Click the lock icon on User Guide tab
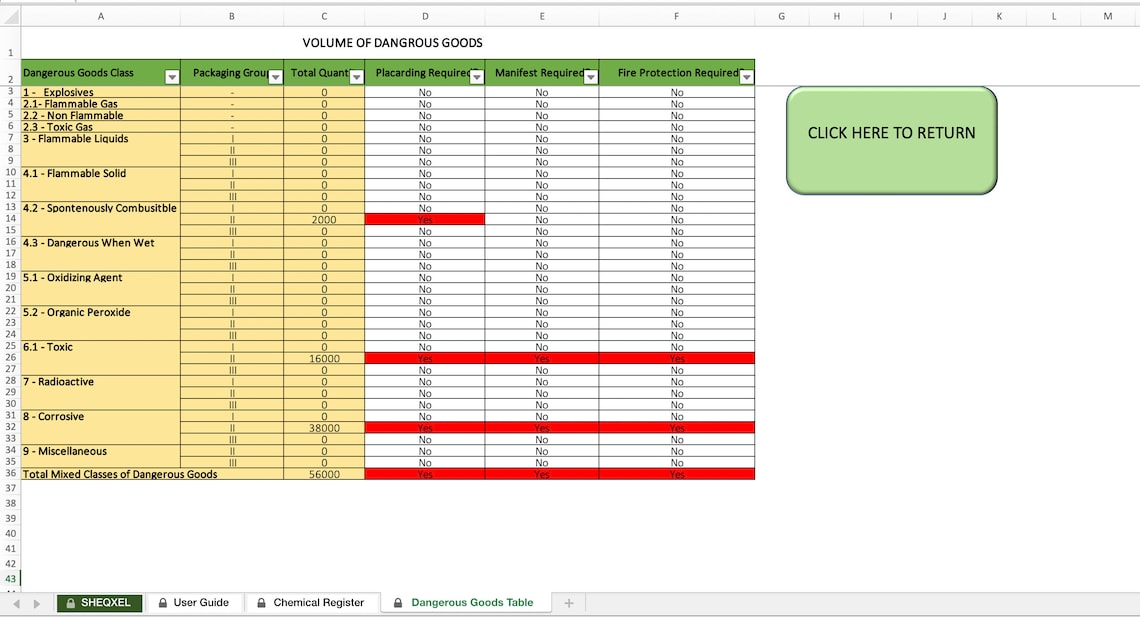The width and height of the screenshot is (1140, 617). pyautogui.click(x=162, y=603)
